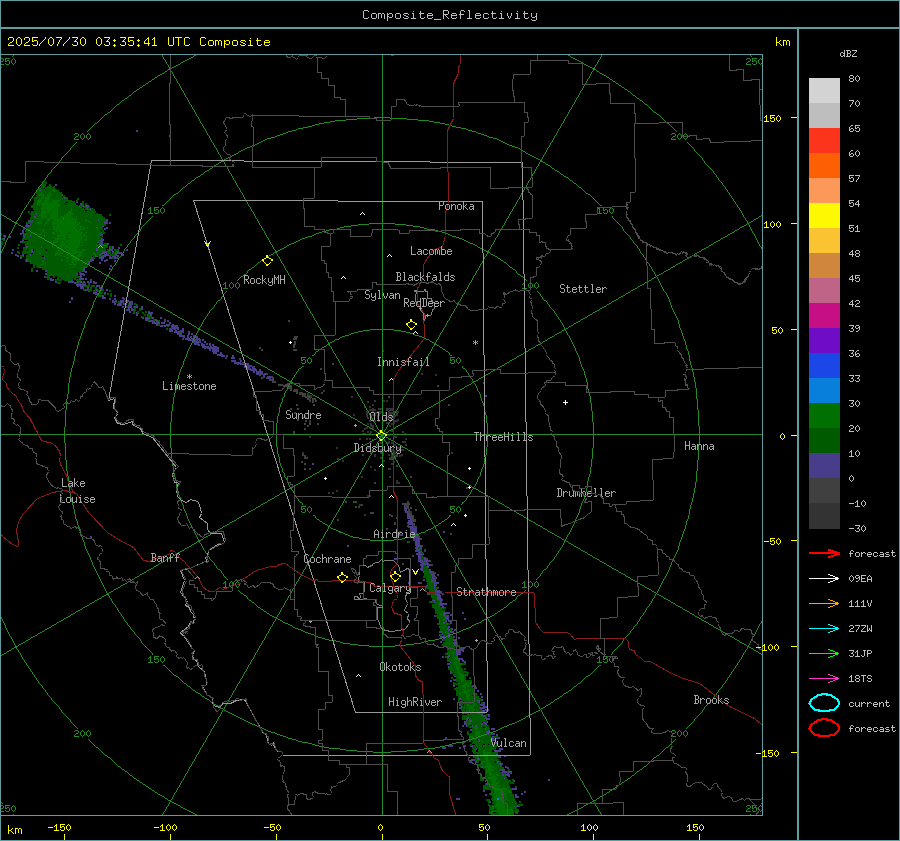Image resolution: width=900 pixels, height=841 pixels.
Task: Select the blue swatch between 36 and 33 dBZ
Action: [x=824, y=366]
